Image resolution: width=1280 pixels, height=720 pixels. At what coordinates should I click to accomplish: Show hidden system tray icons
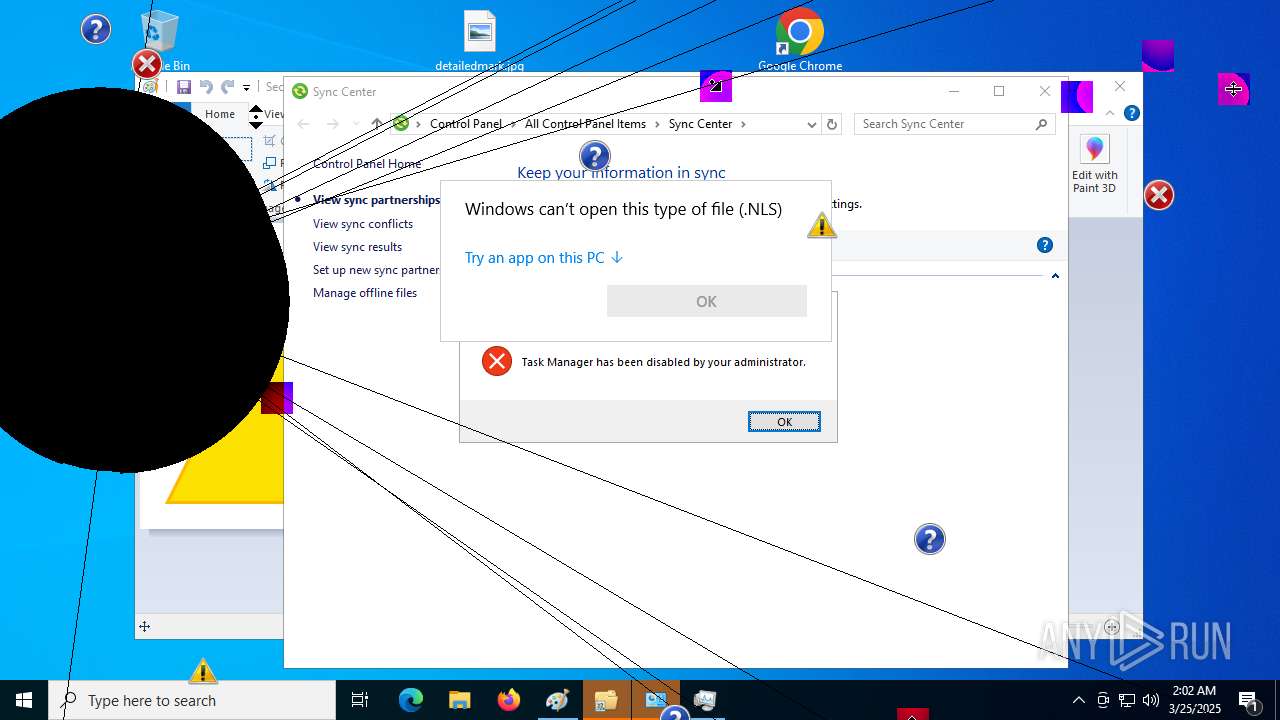click(x=1078, y=700)
